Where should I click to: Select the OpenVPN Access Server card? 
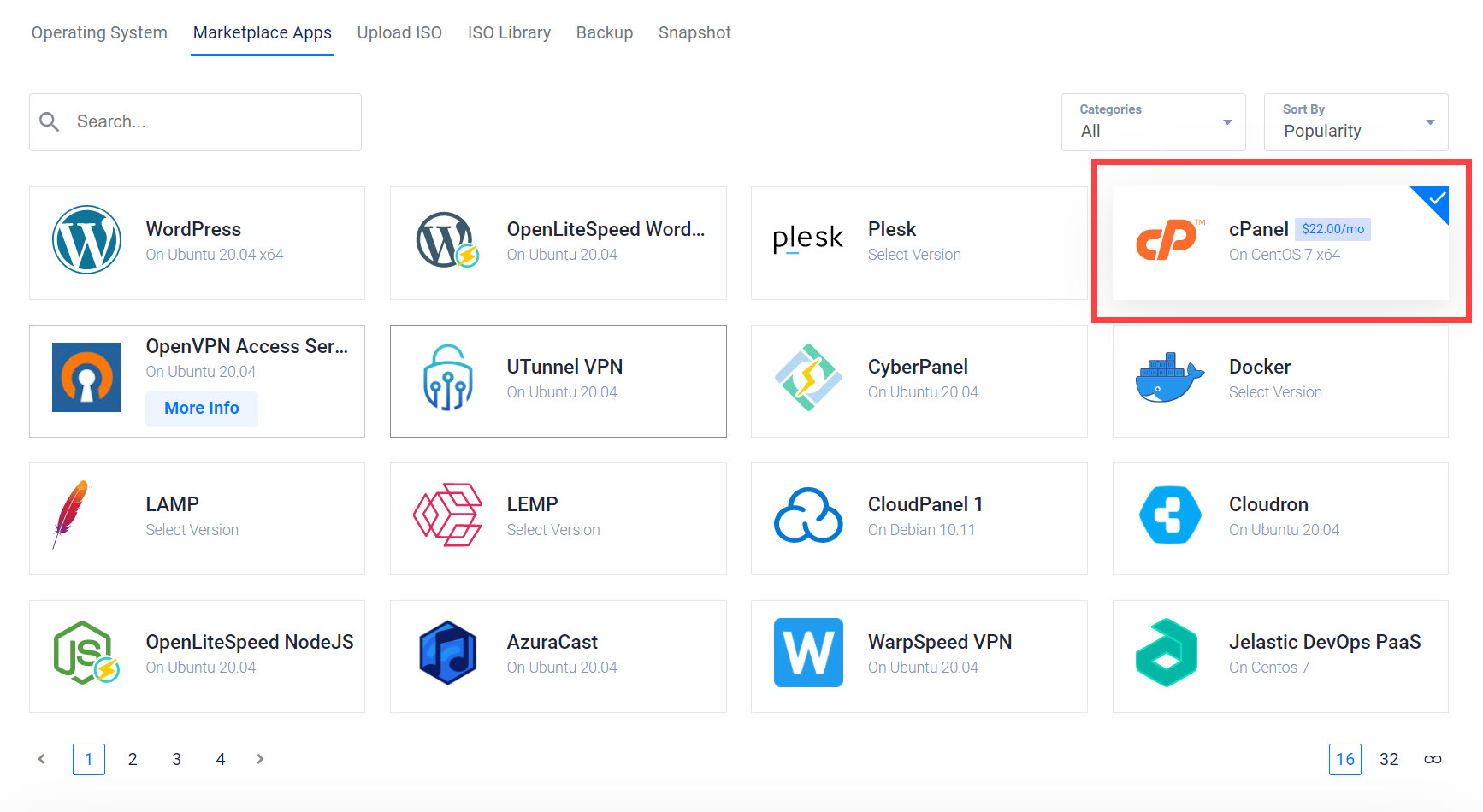pos(197,380)
